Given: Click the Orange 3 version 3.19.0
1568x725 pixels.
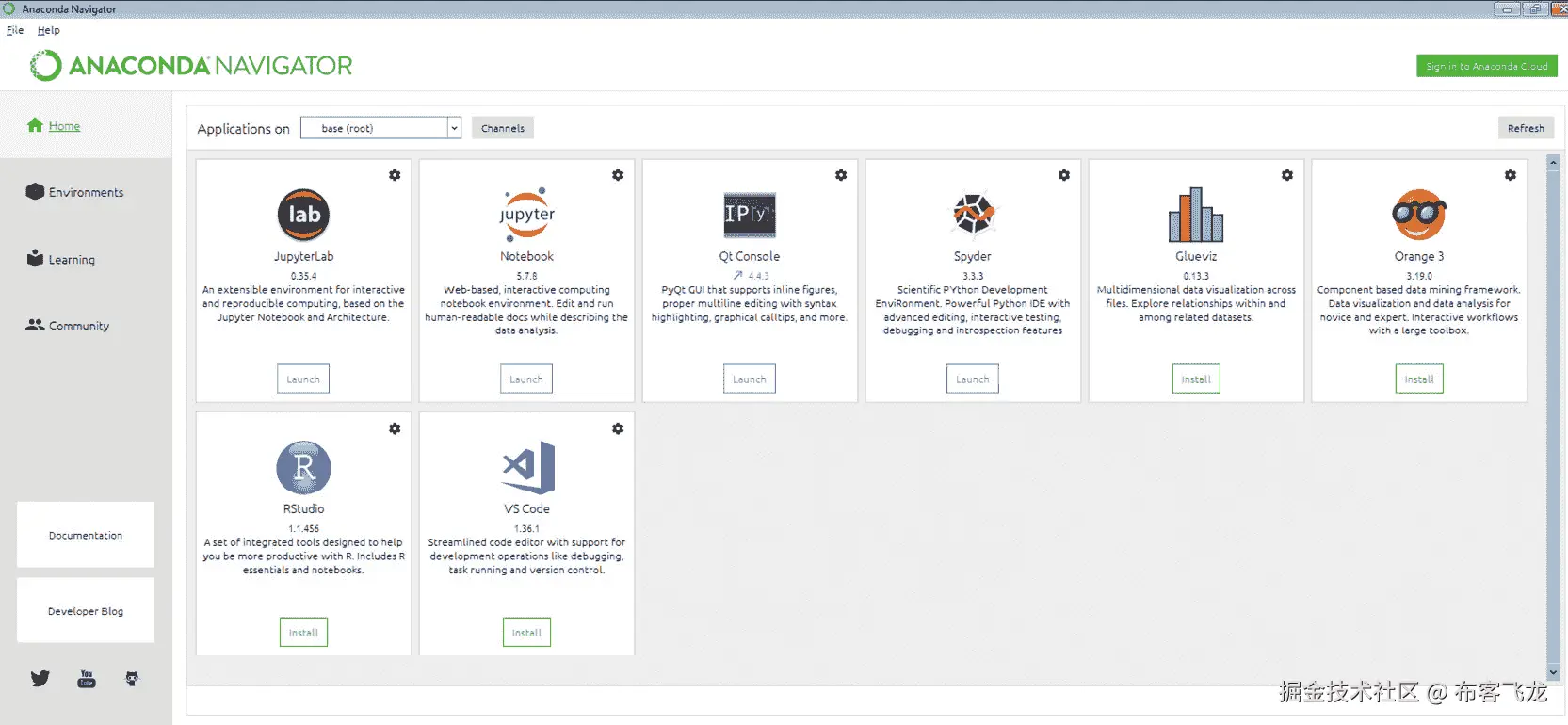Looking at the screenshot, I should pos(1419,276).
